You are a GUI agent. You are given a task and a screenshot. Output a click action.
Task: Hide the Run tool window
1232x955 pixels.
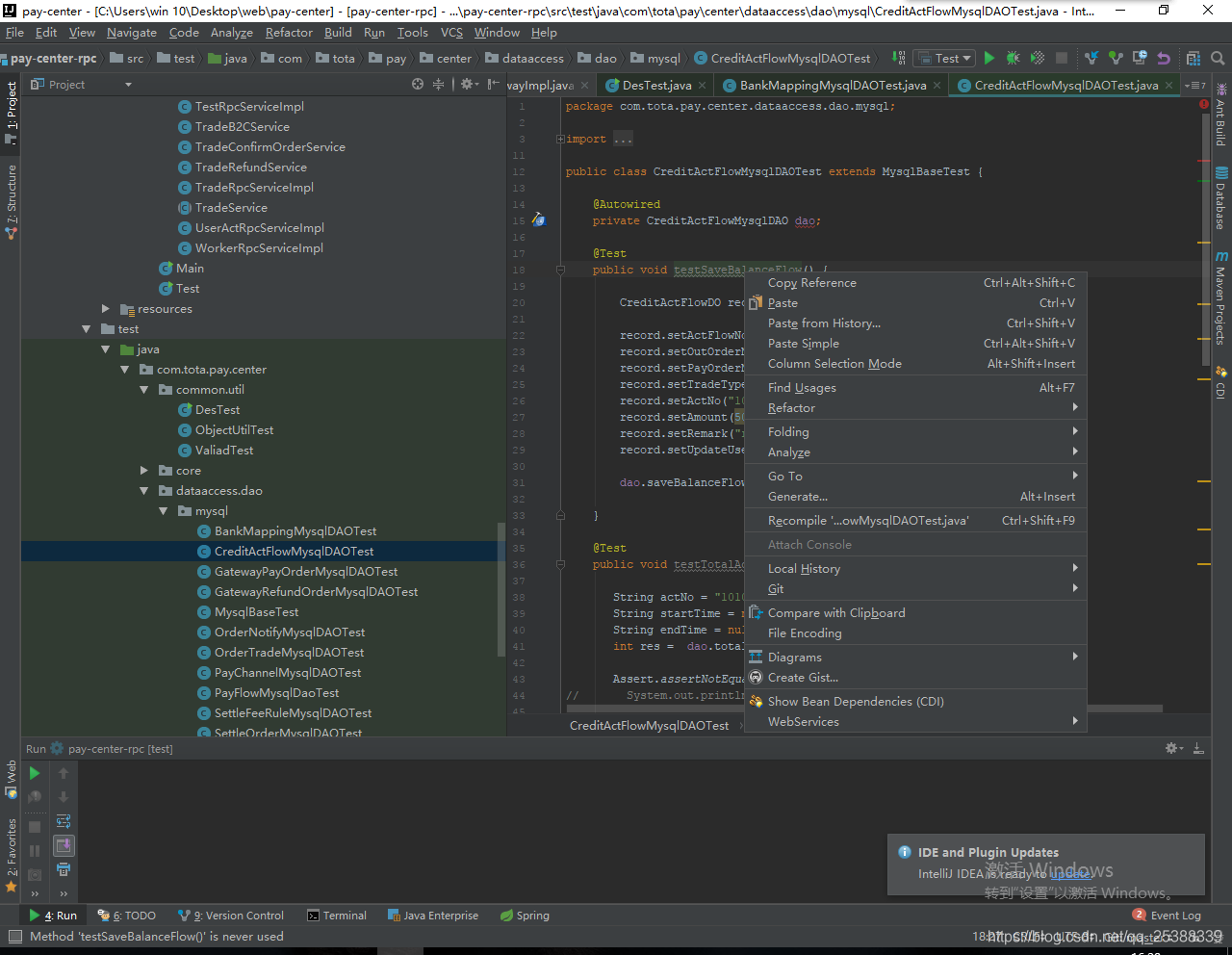[1198, 748]
